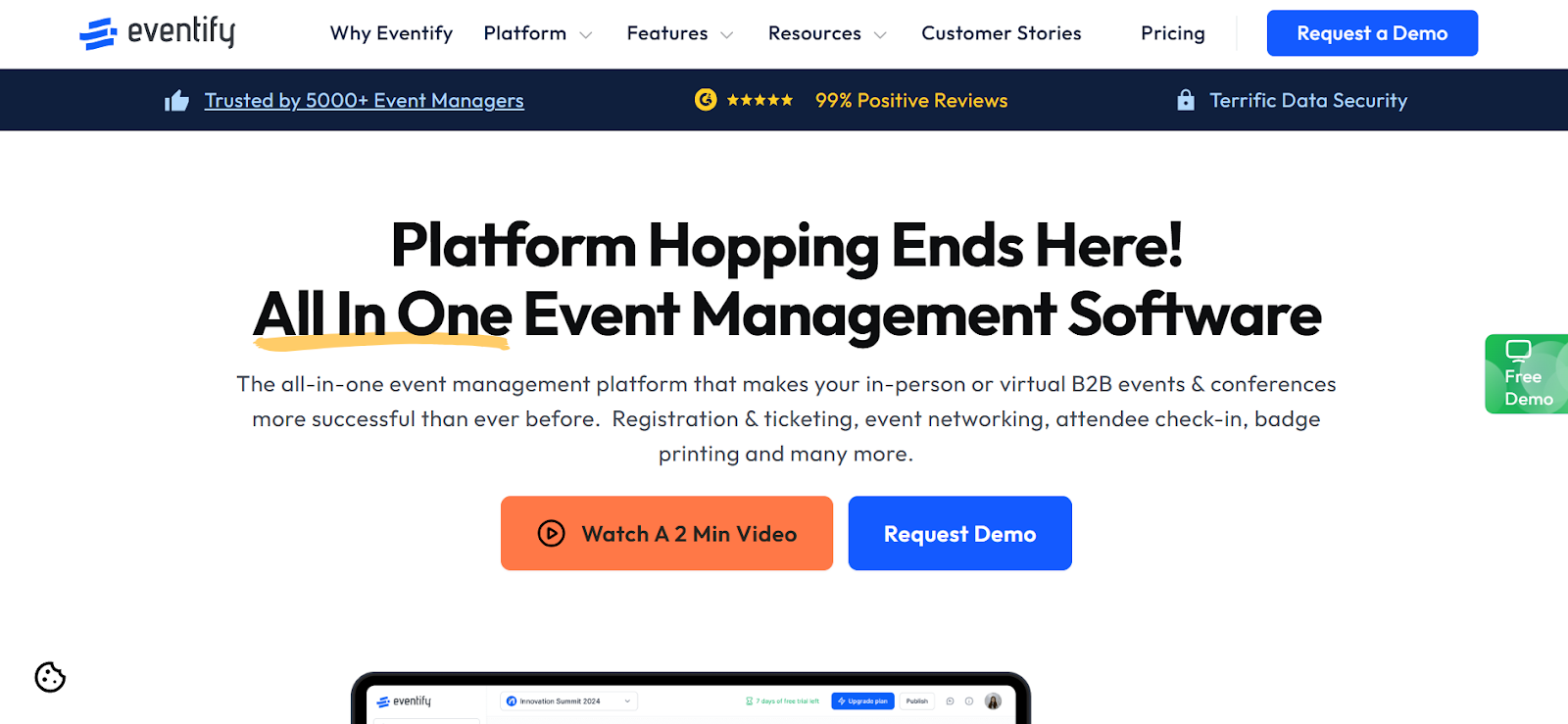Viewport: 1568px width, 724px height.
Task: Click the lock icon next to Data Security
Action: [1186, 100]
